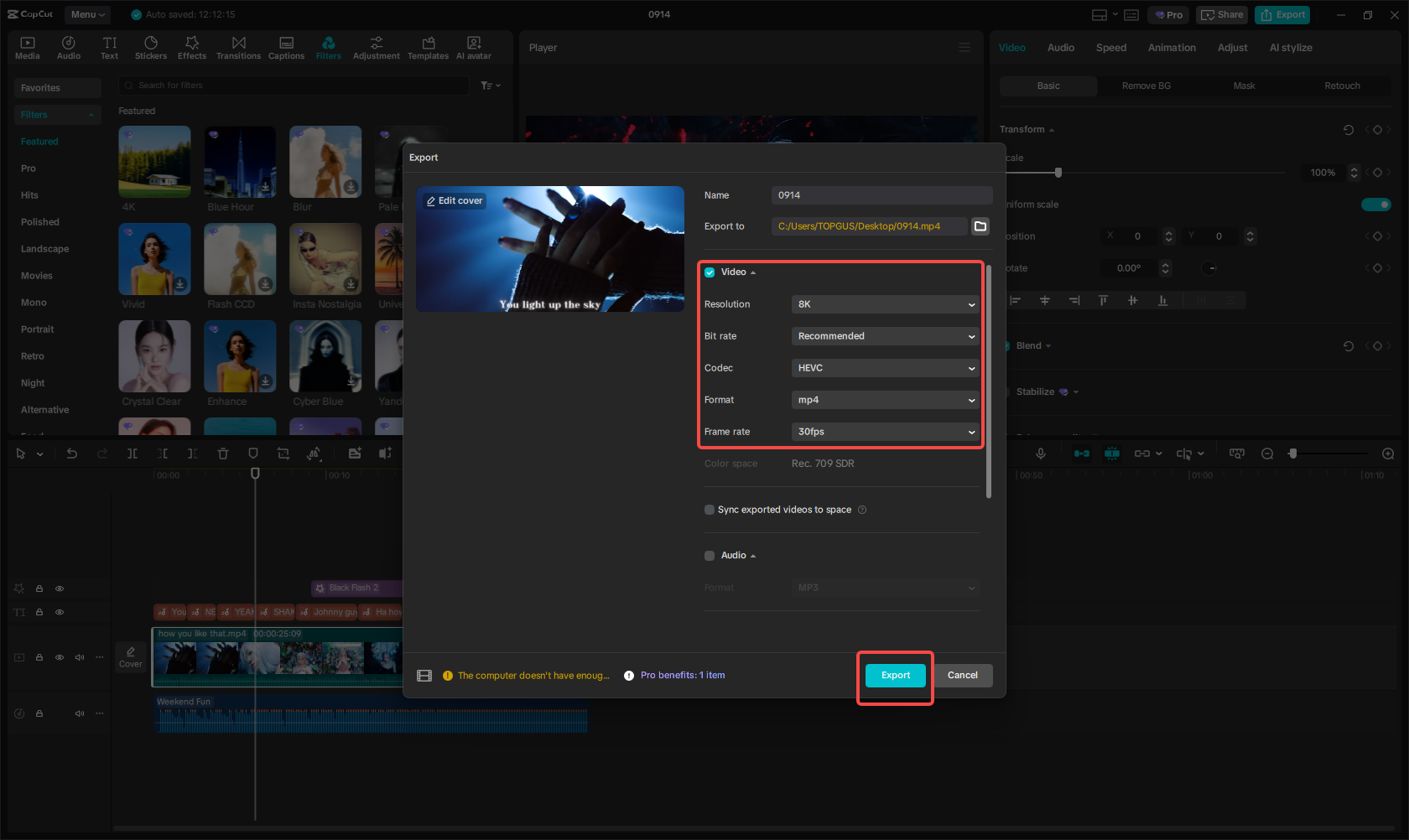Uncheck the Video checkbox in the Export dialog
Viewport: 1409px width, 840px height.
pos(709,272)
